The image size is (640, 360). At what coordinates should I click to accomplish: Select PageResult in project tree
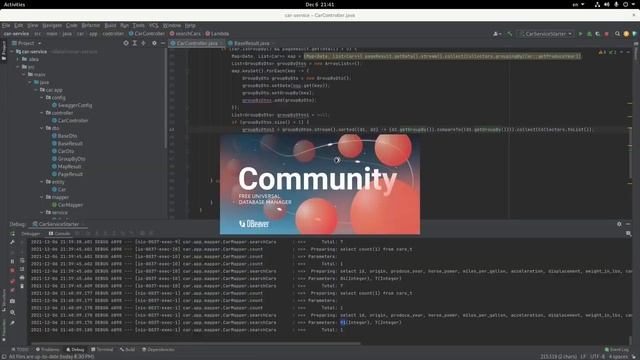67,174
